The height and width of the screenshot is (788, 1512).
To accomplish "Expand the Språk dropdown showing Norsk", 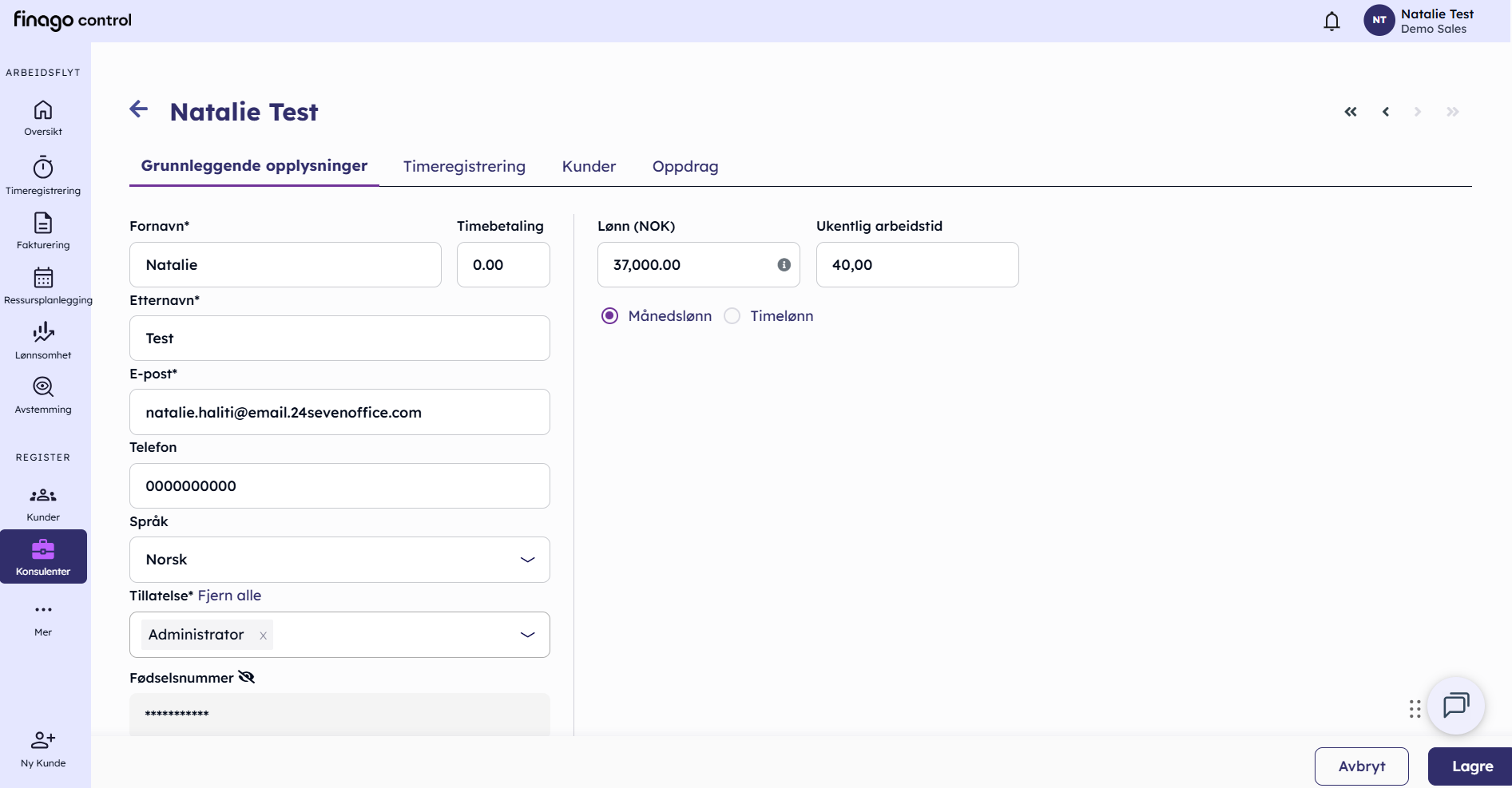I will [339, 560].
